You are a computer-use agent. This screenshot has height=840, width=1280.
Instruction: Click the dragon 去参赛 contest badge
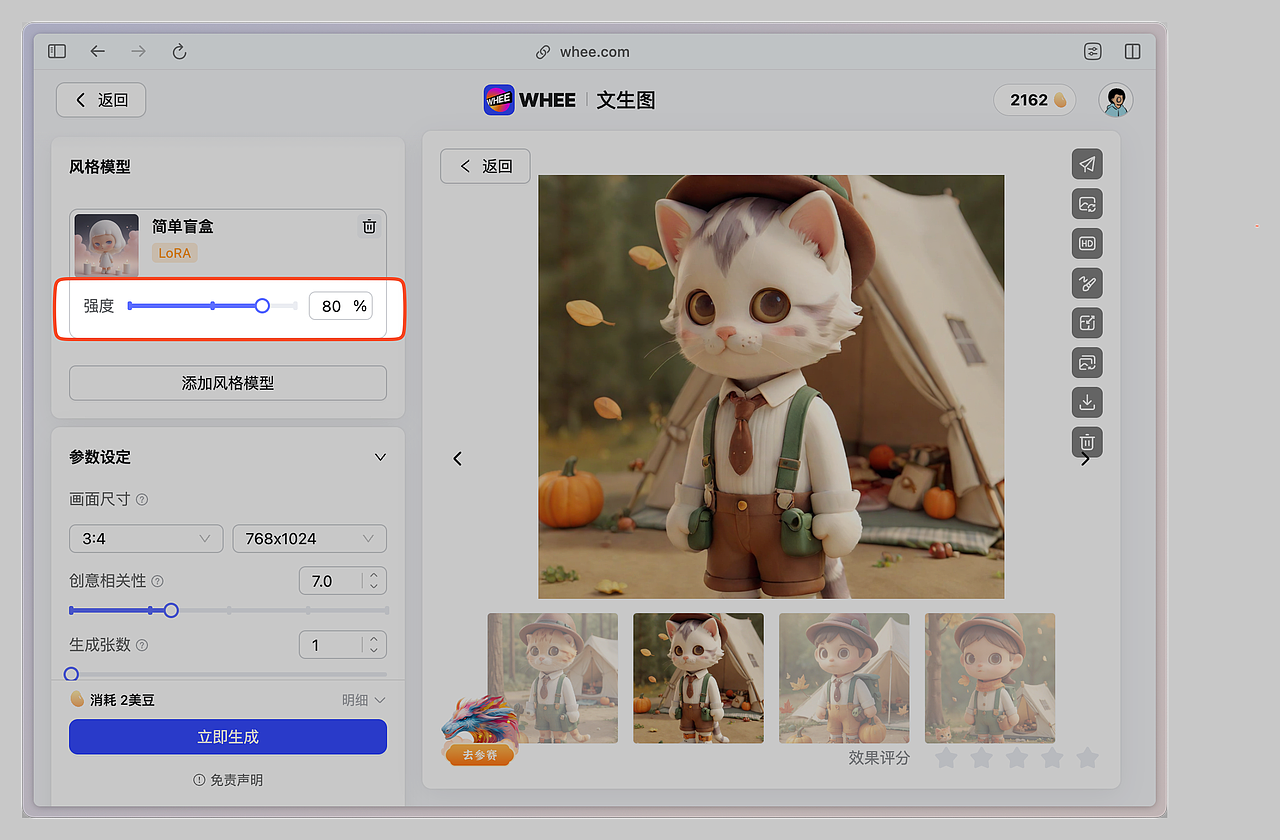click(480, 731)
